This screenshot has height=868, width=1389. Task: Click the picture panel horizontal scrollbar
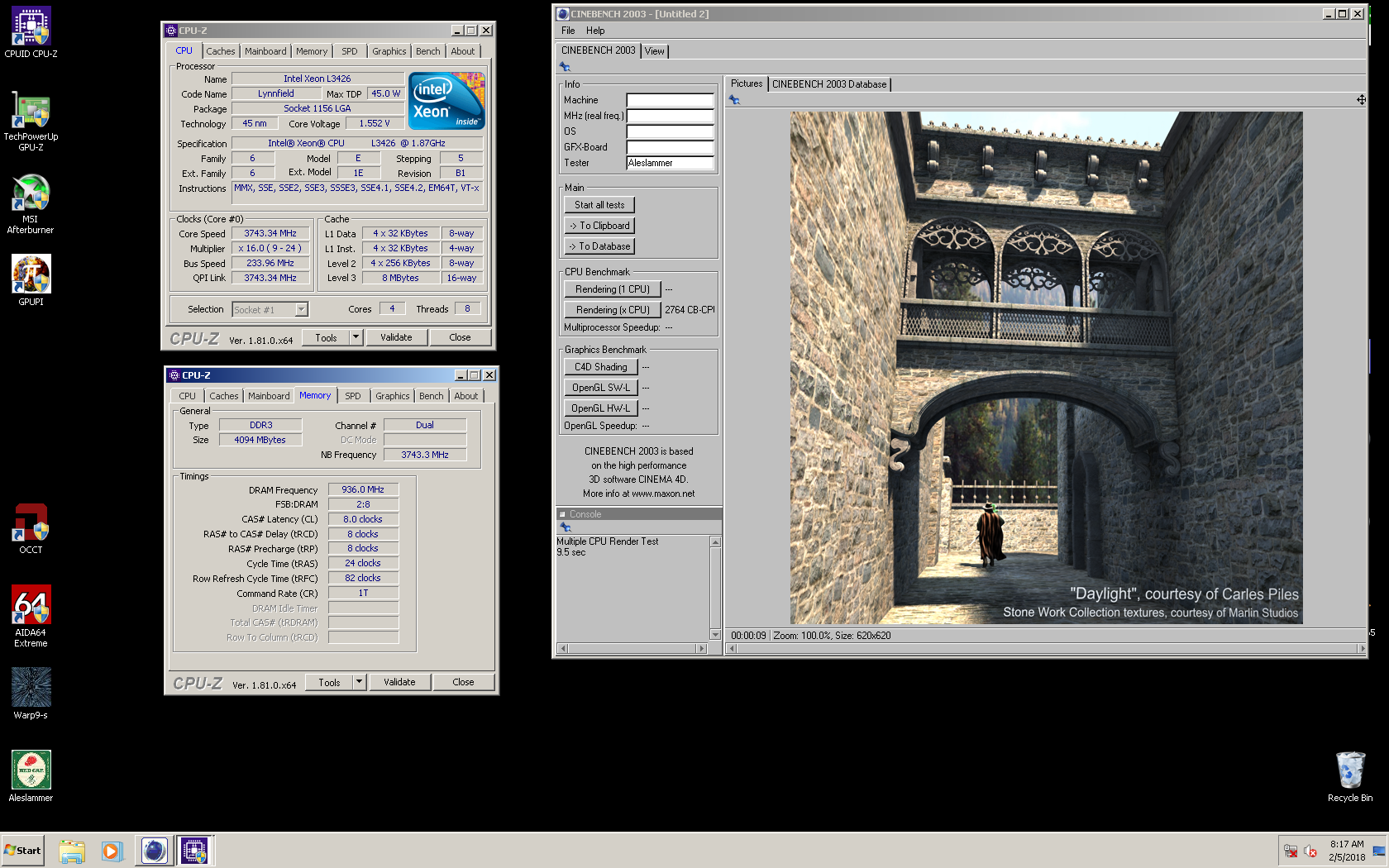(x=1046, y=649)
